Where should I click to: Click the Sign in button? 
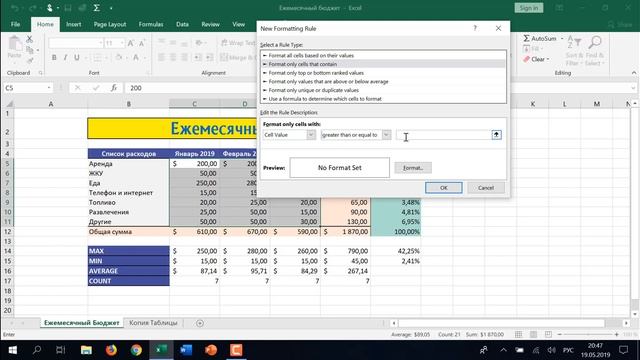pos(529,8)
